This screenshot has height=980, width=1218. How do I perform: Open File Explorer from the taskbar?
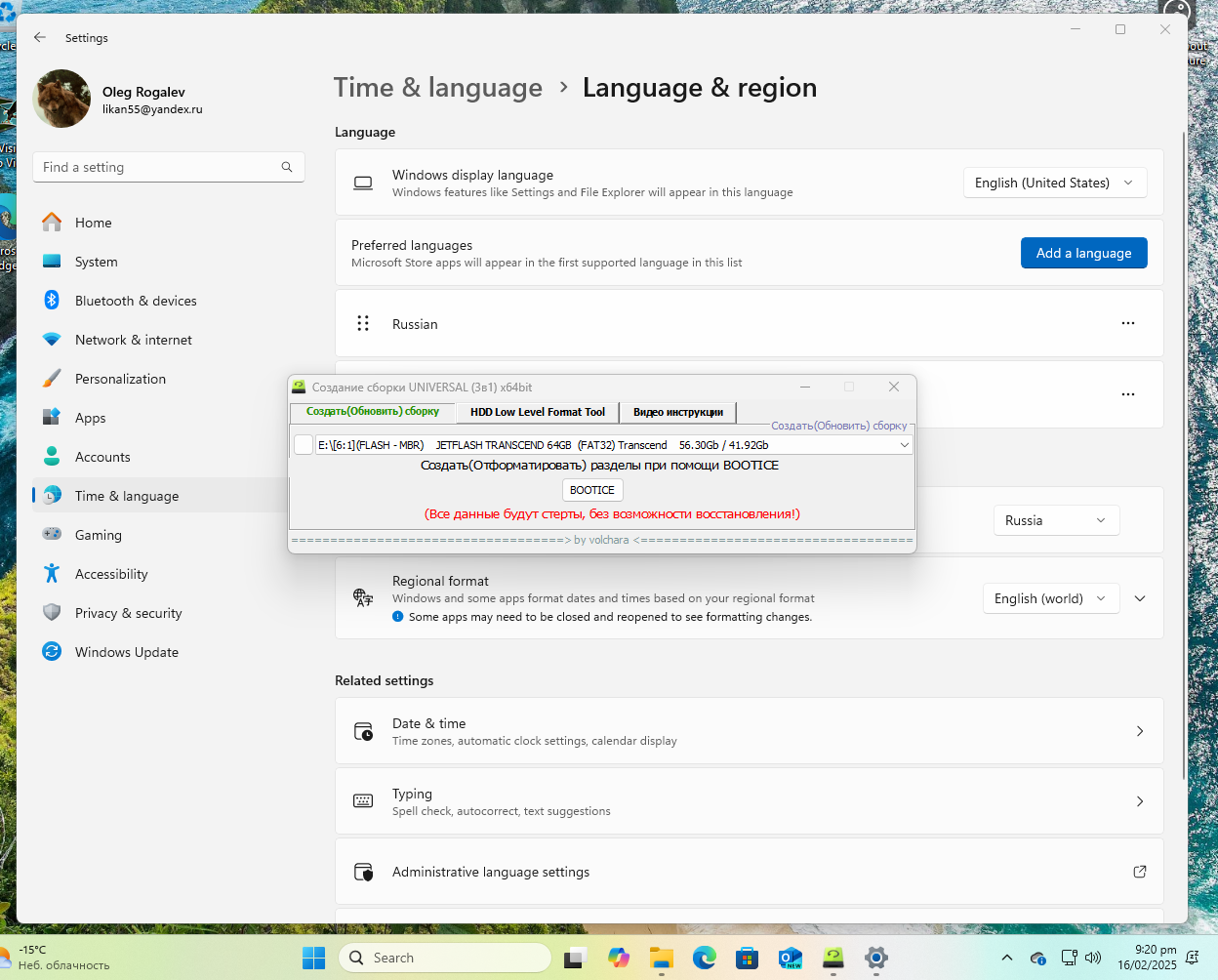[662, 958]
